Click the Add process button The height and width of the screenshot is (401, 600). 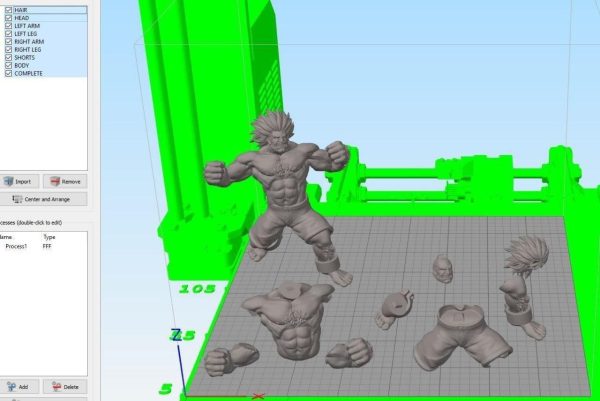[x=19, y=386]
